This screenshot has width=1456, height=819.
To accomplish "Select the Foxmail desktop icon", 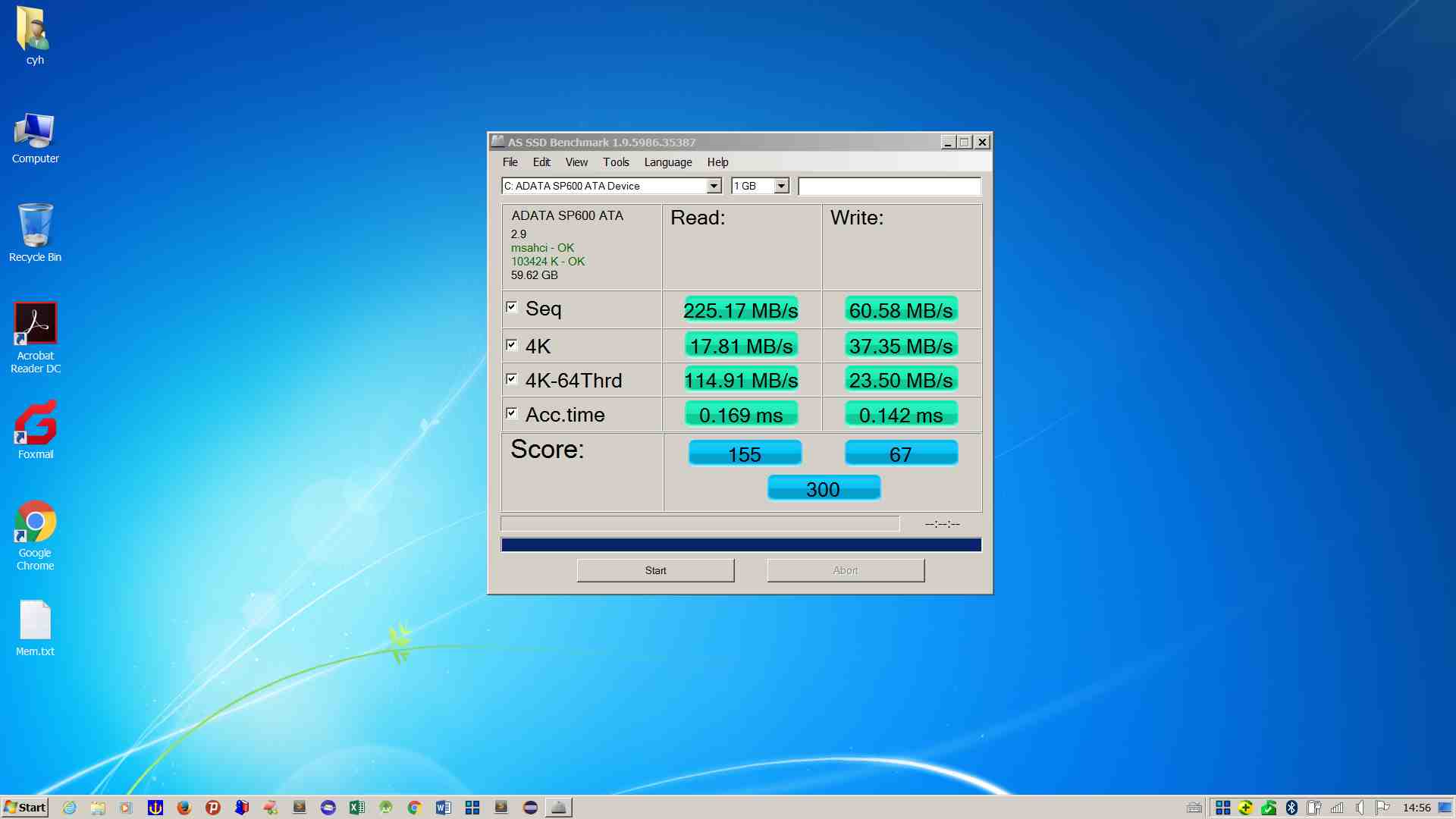I will (35, 430).
